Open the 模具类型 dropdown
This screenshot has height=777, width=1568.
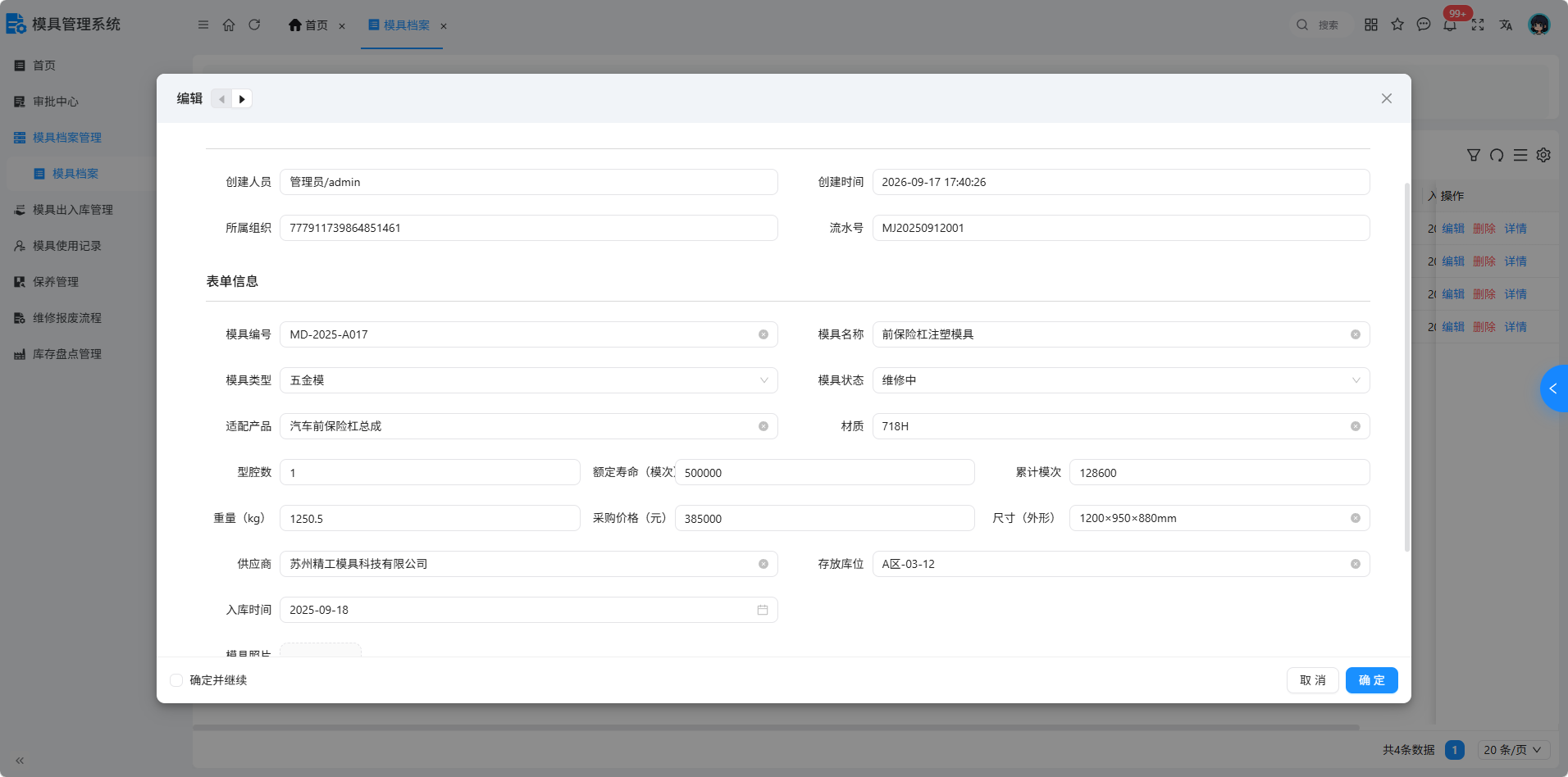click(x=529, y=380)
